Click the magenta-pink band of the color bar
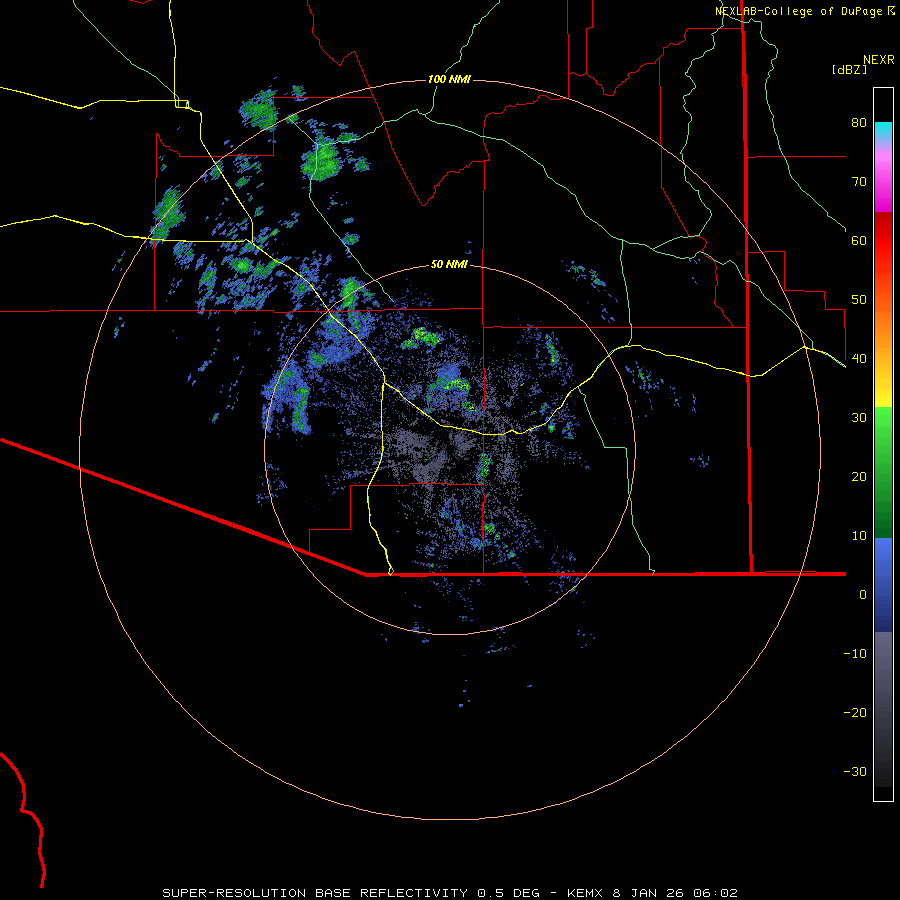900x900 pixels. tap(883, 178)
